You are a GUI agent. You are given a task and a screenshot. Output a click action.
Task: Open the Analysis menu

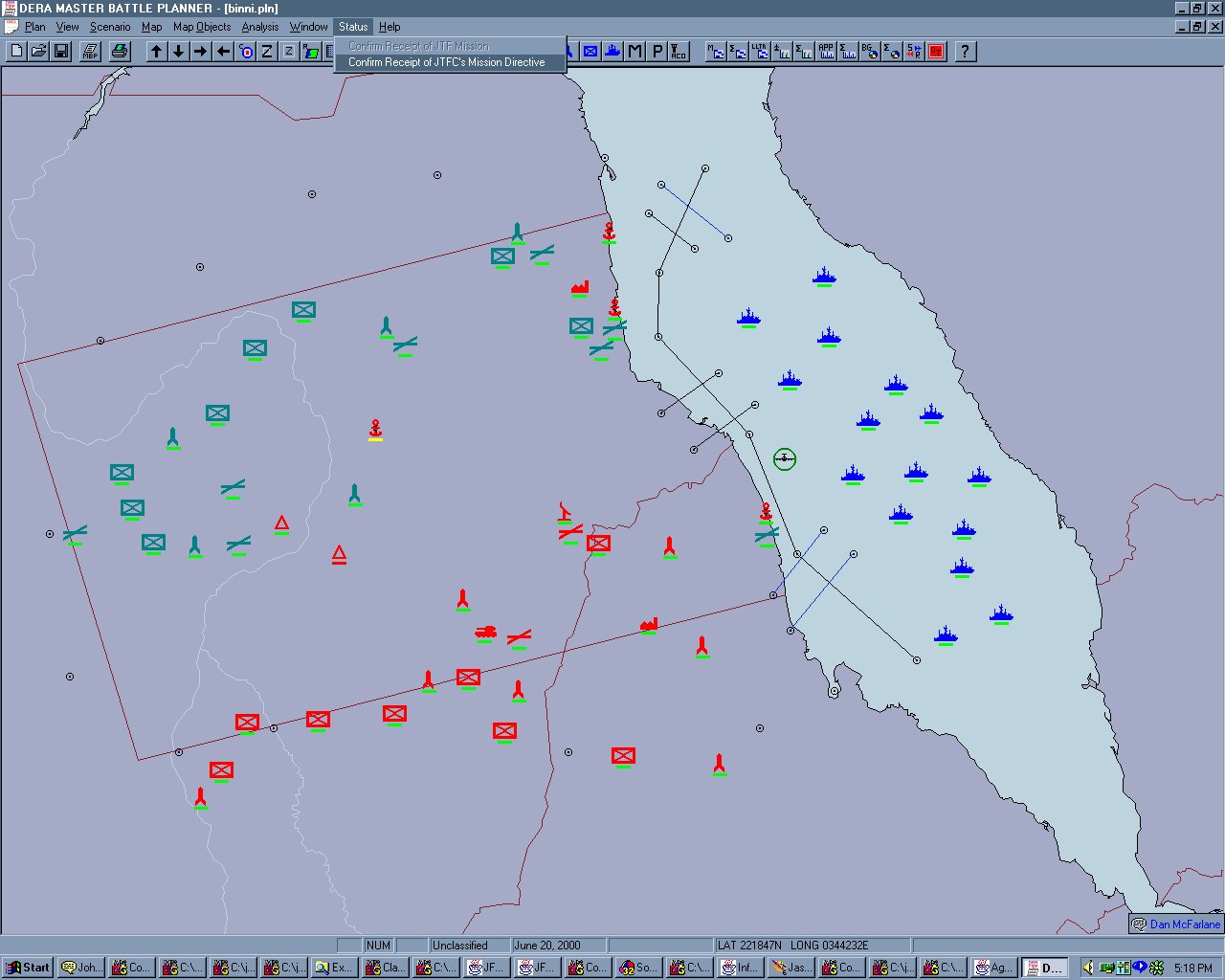coord(259,27)
